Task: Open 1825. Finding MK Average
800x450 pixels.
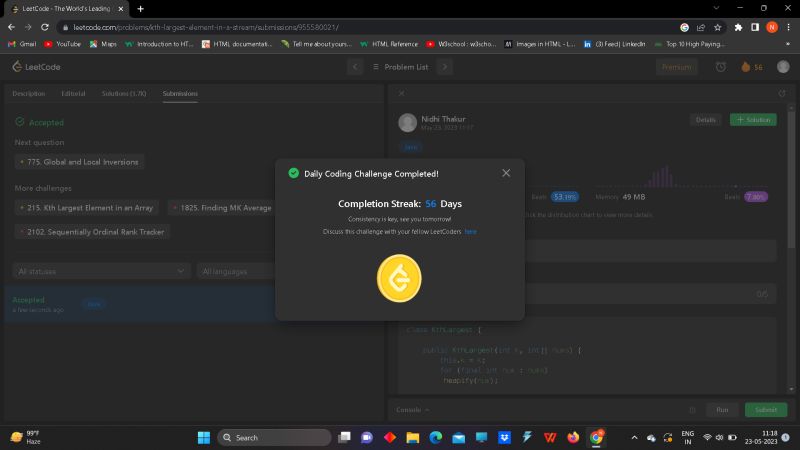Action: tap(222, 208)
